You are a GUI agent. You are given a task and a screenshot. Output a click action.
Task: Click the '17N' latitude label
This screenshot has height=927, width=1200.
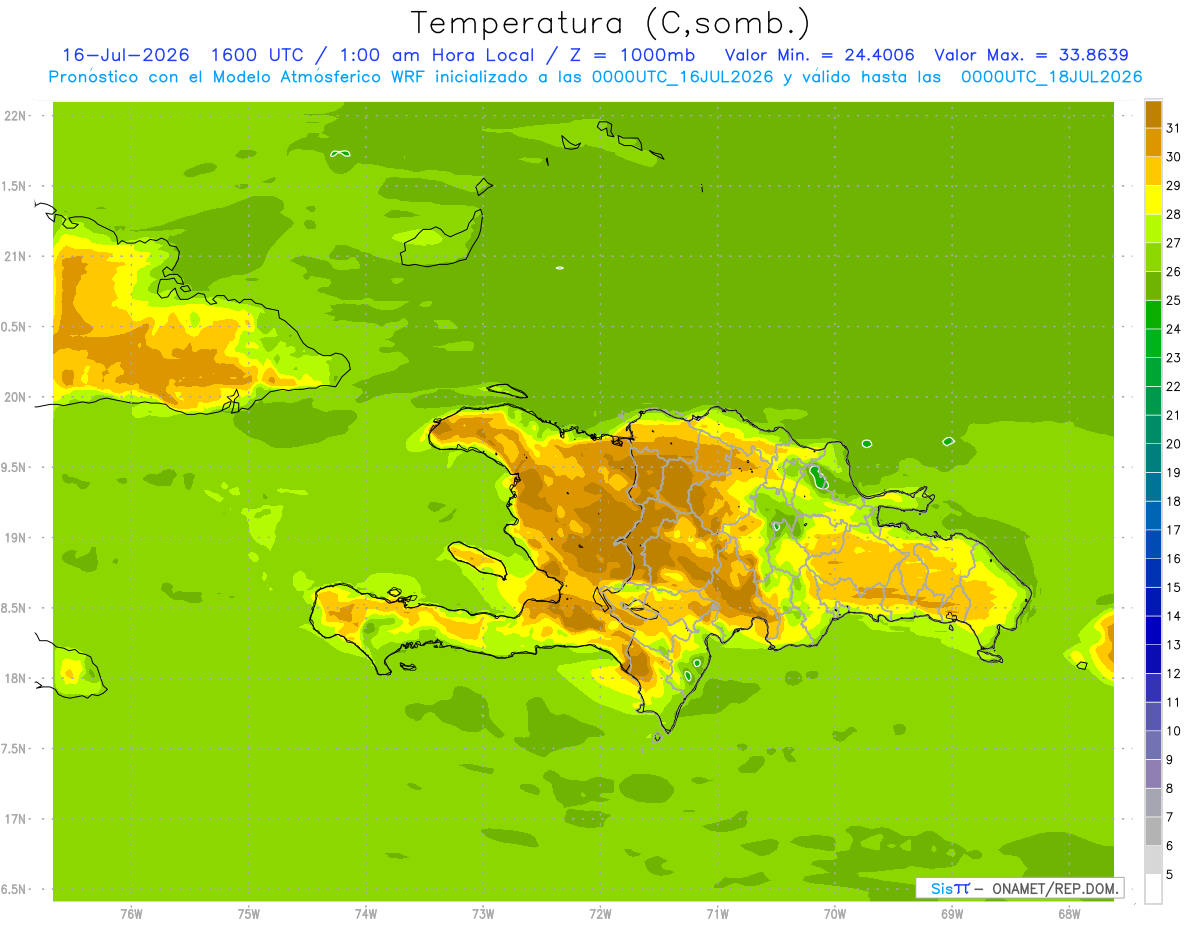point(16,819)
